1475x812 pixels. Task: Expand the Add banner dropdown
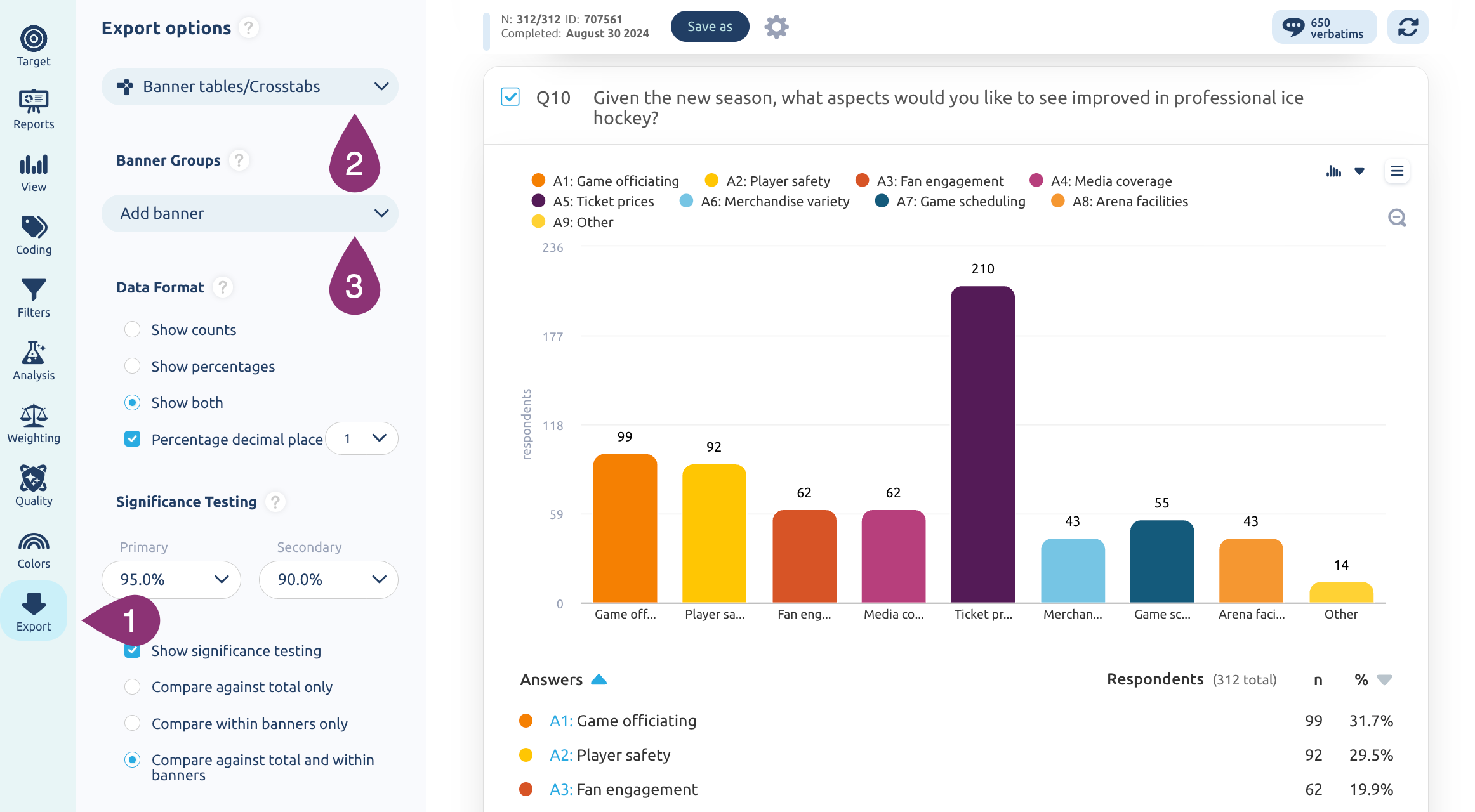(250, 213)
